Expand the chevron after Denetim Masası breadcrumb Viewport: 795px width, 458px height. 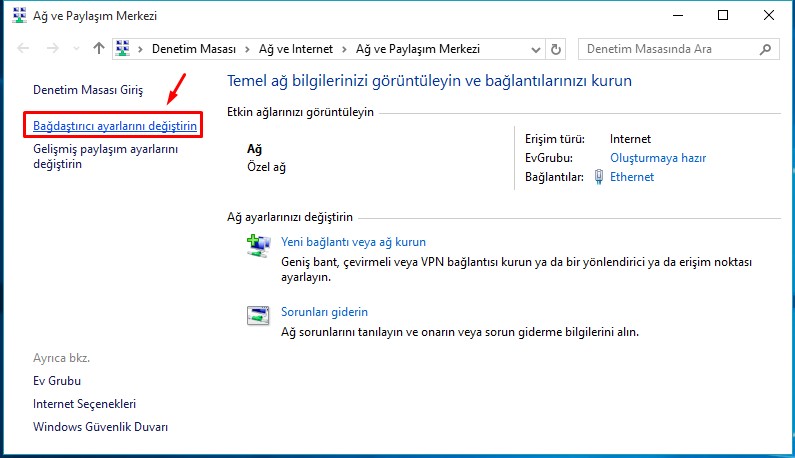coord(245,48)
